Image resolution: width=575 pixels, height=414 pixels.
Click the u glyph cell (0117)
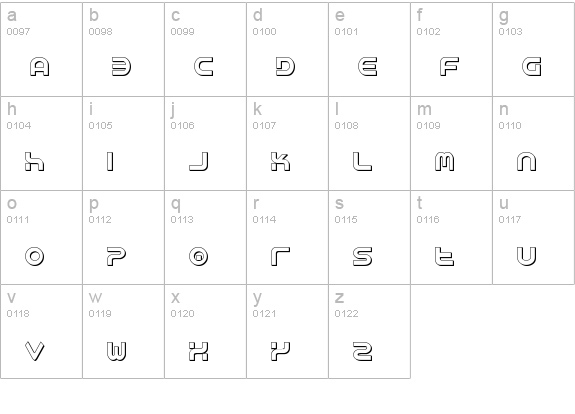coord(534,237)
